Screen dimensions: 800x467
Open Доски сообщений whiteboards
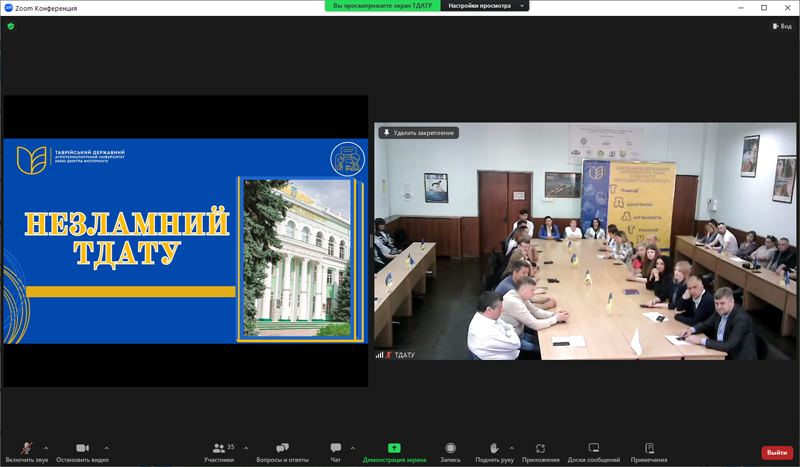point(593,453)
